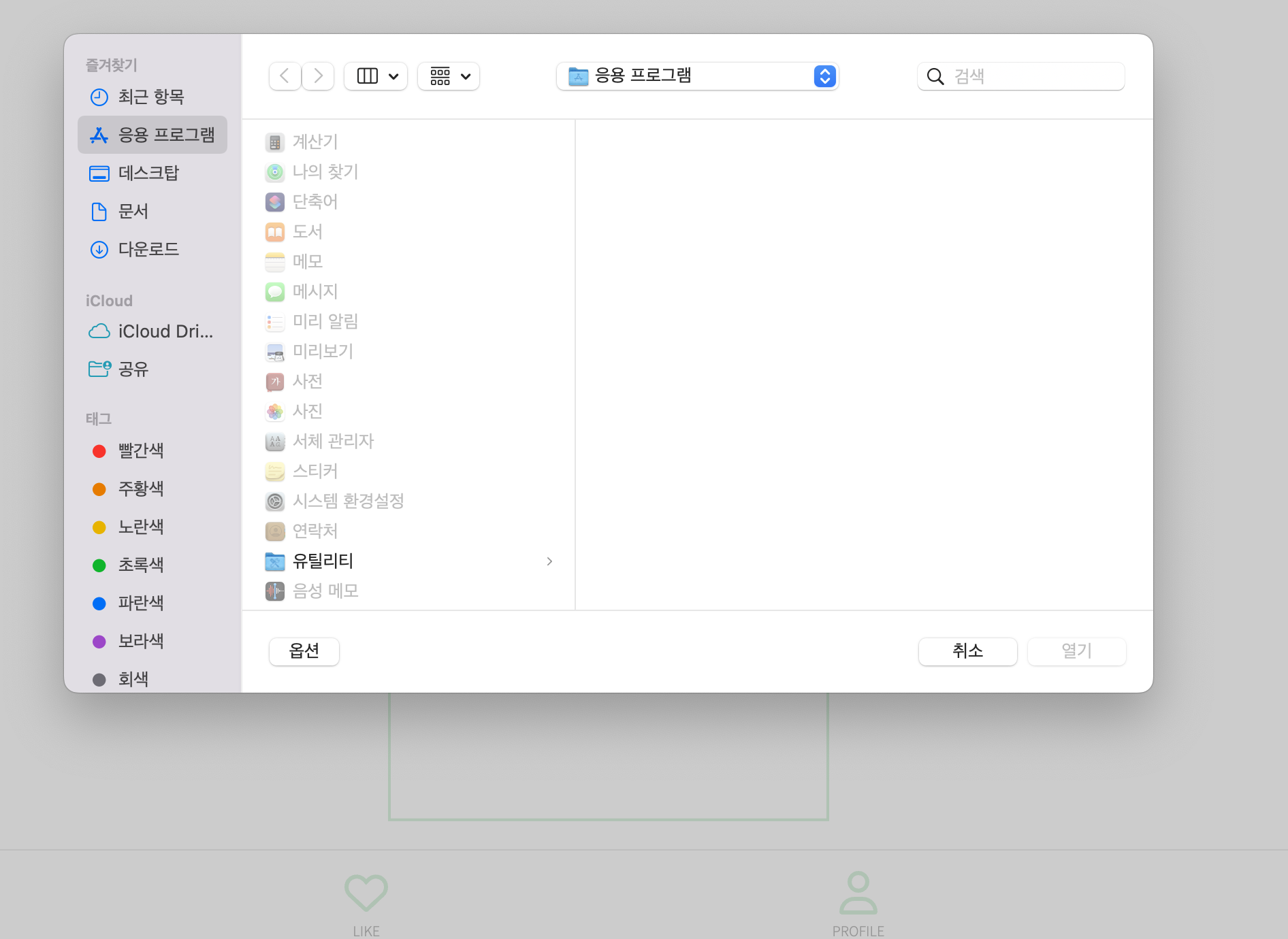Viewport: 1288px width, 939px height.
Task: Select the 계산기 list row text
Action: point(315,142)
